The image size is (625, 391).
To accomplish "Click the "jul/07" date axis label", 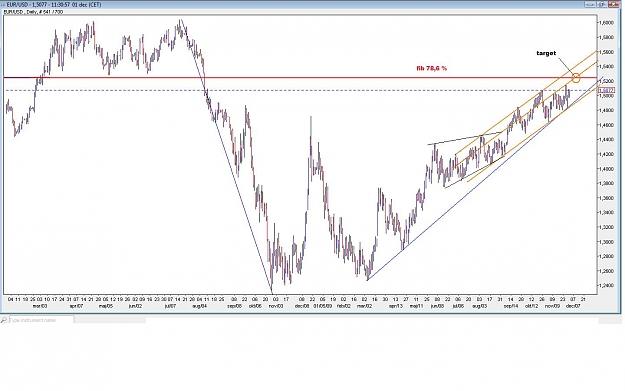I will (x=170, y=306).
